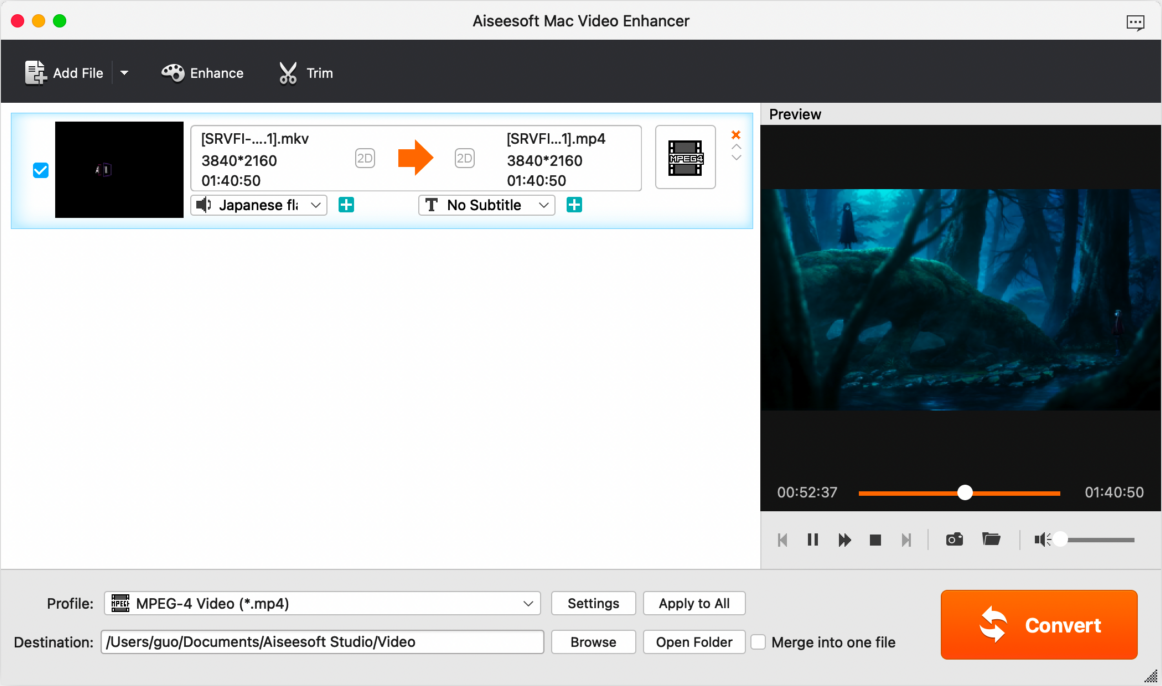The image size is (1162, 686).
Task: Fast forward the preview
Action: point(844,540)
